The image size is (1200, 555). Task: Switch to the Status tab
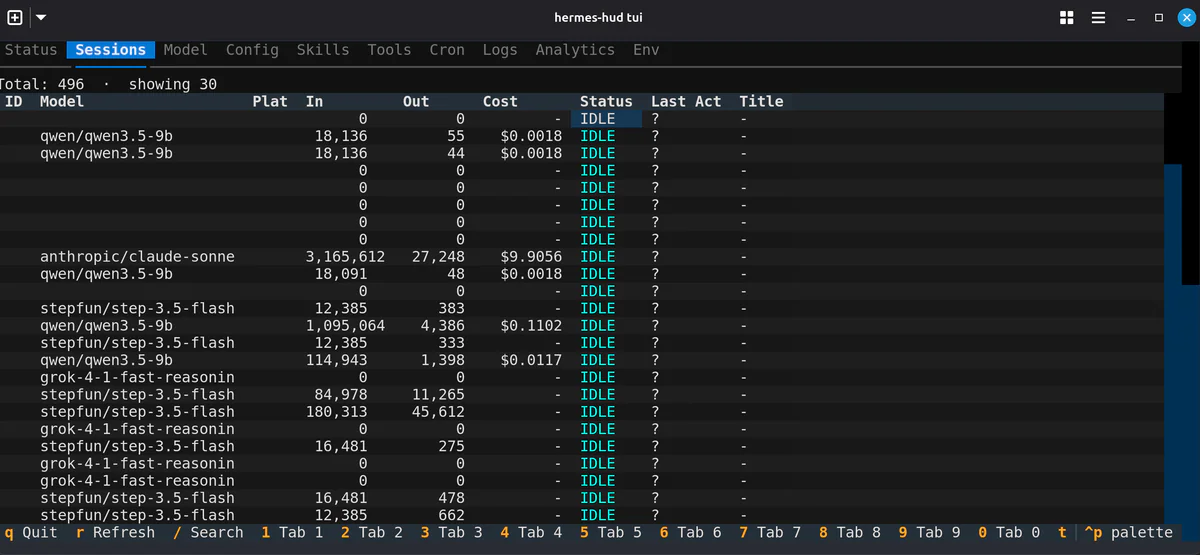point(31,50)
